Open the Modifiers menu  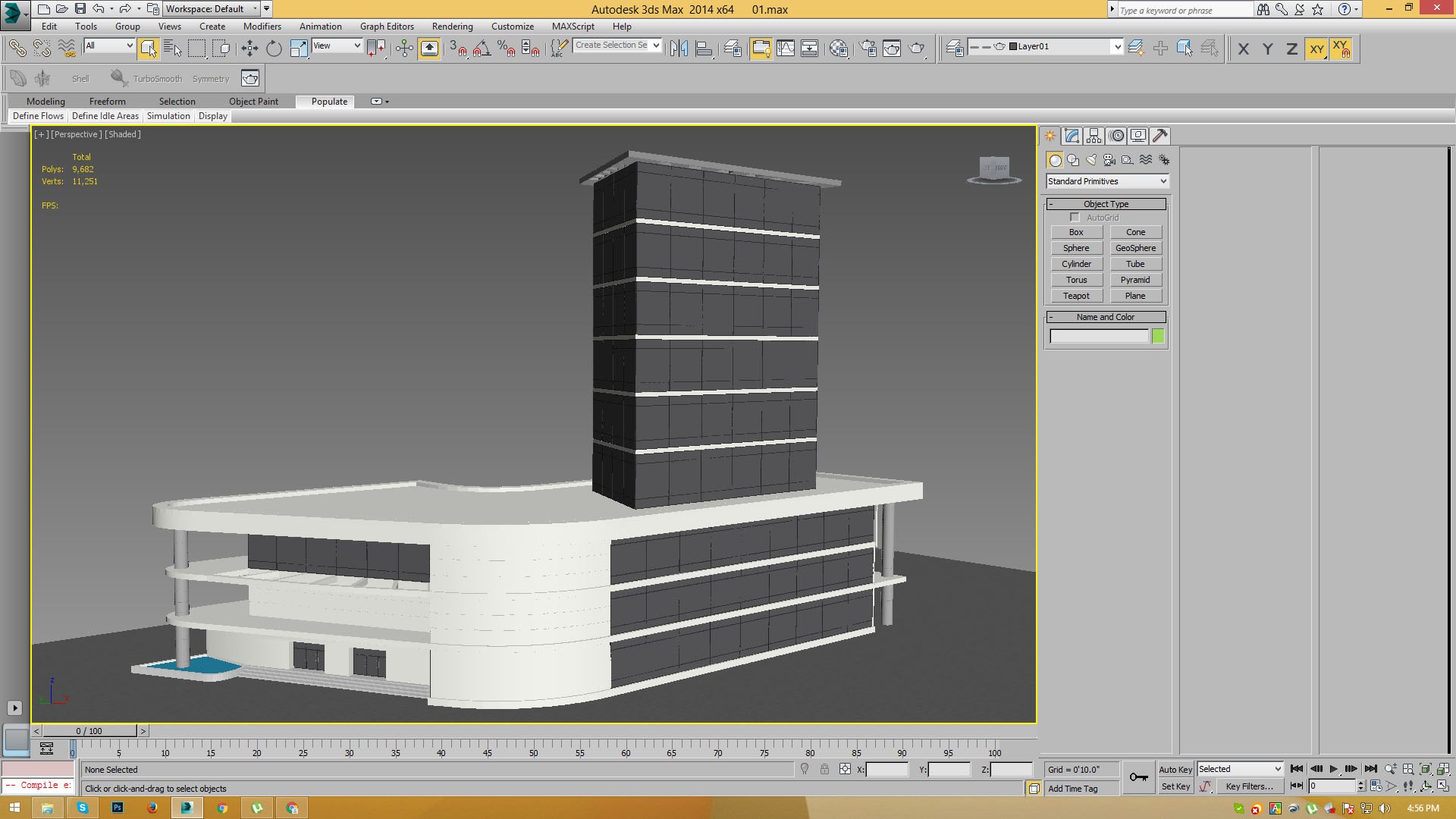pyautogui.click(x=262, y=27)
